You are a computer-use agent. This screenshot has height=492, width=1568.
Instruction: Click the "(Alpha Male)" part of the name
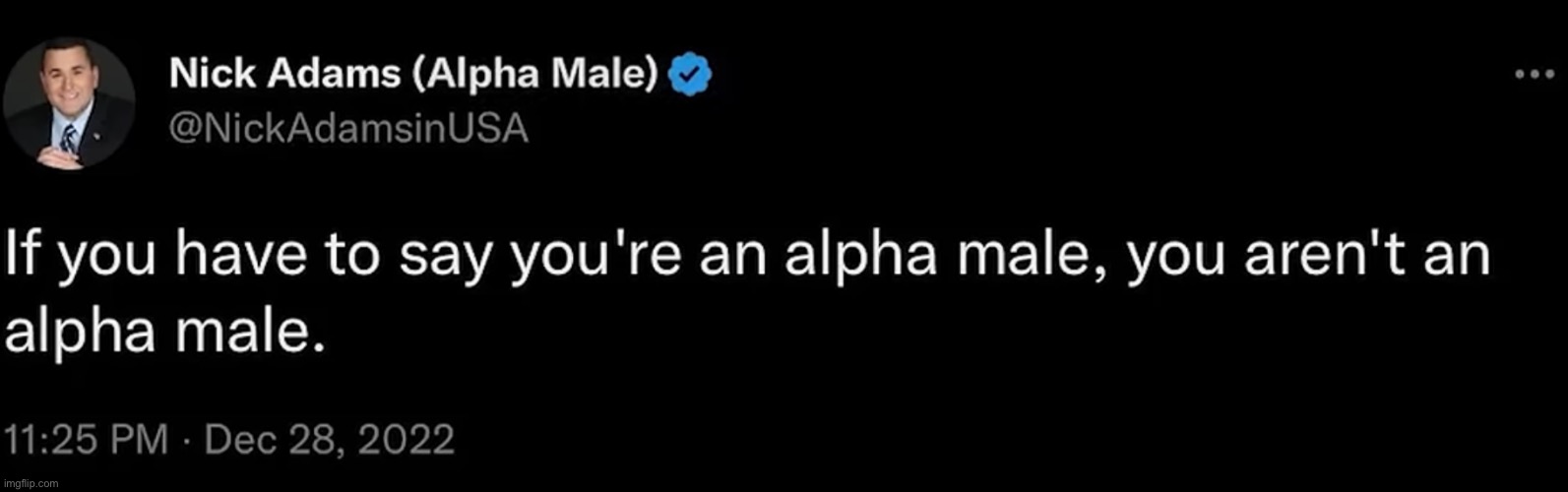(536, 74)
